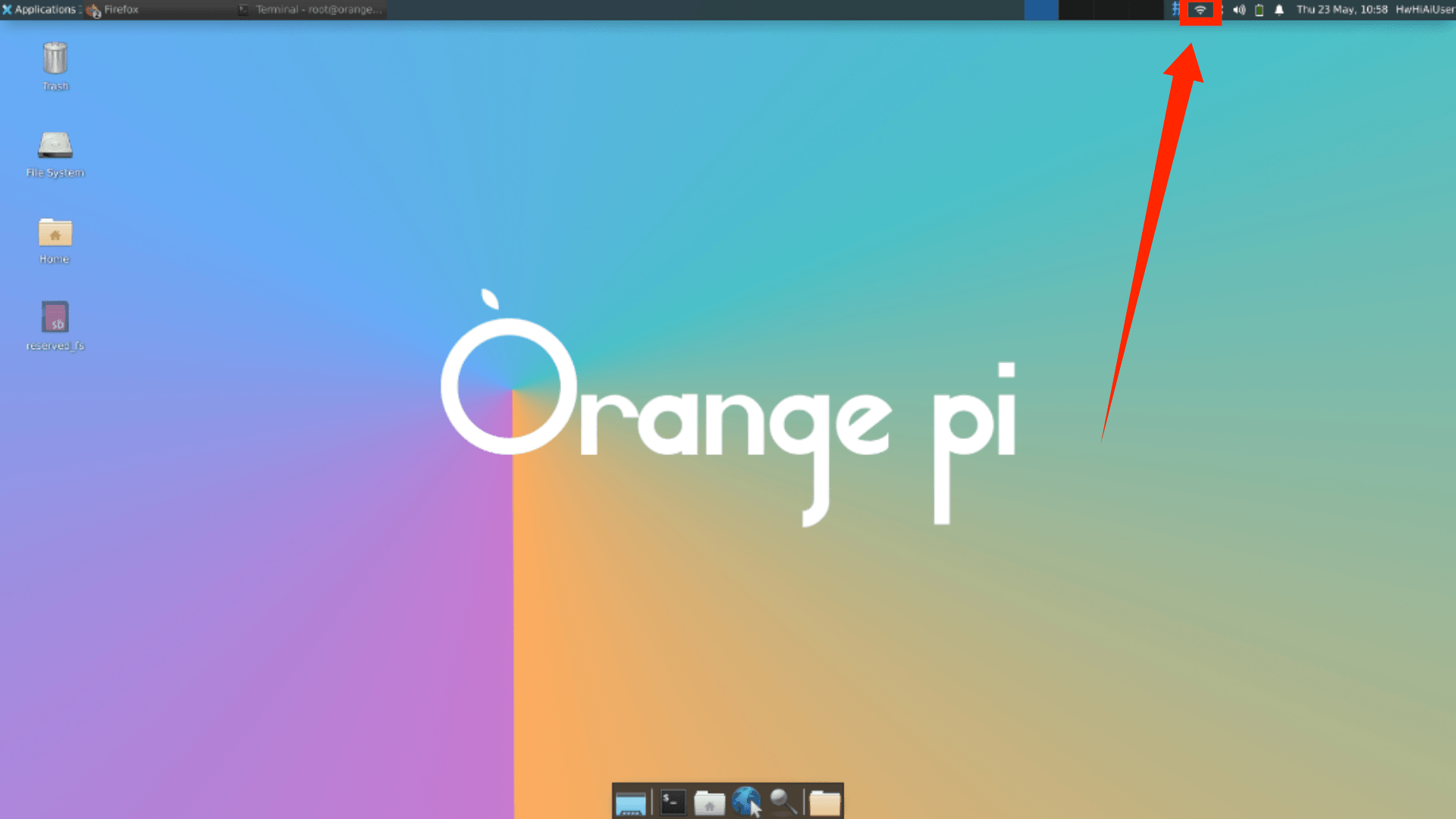This screenshot has width=1456, height=819.
Task: Open the File System desktop icon
Action: coord(55,154)
